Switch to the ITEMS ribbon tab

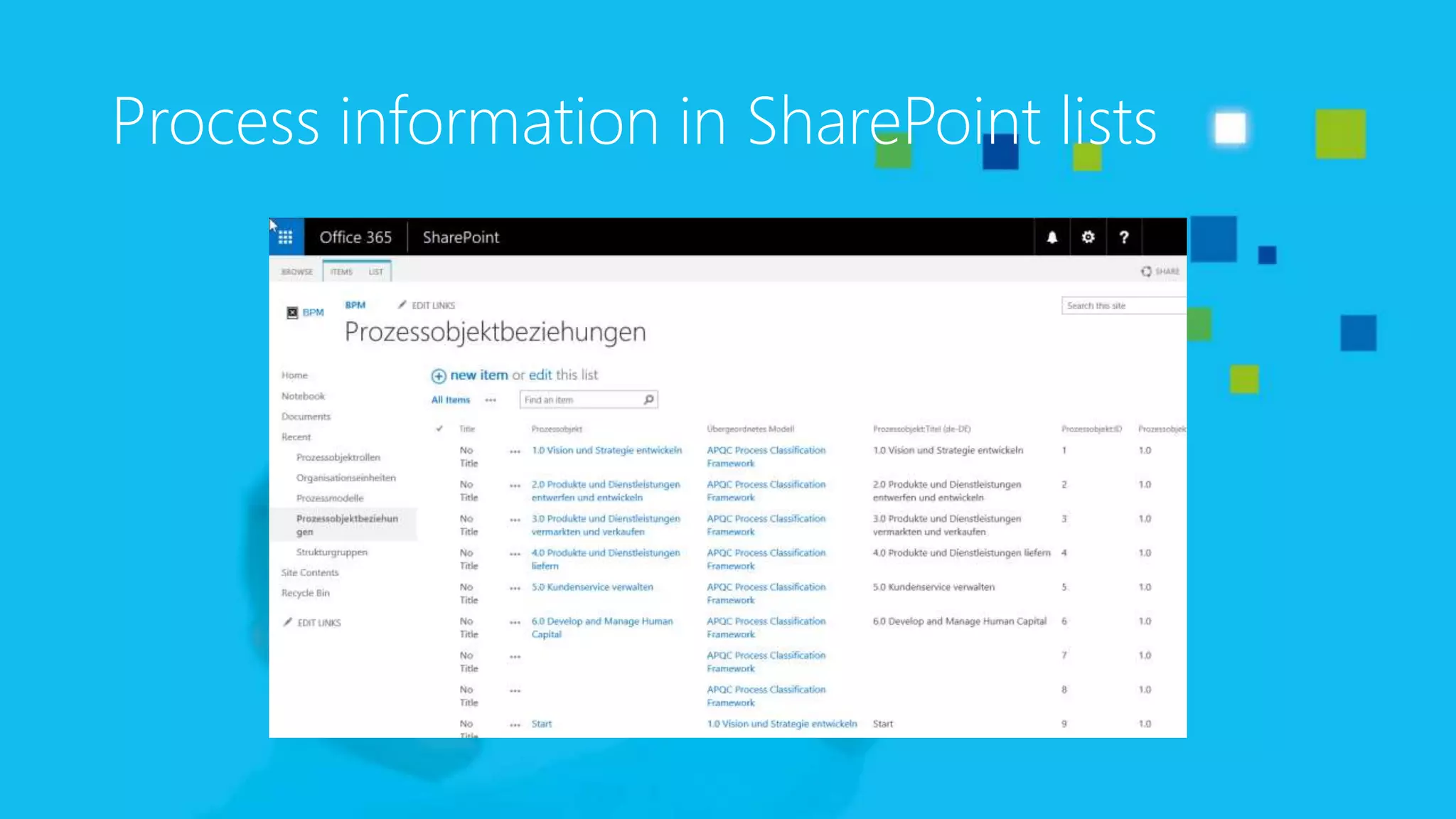pos(341,272)
